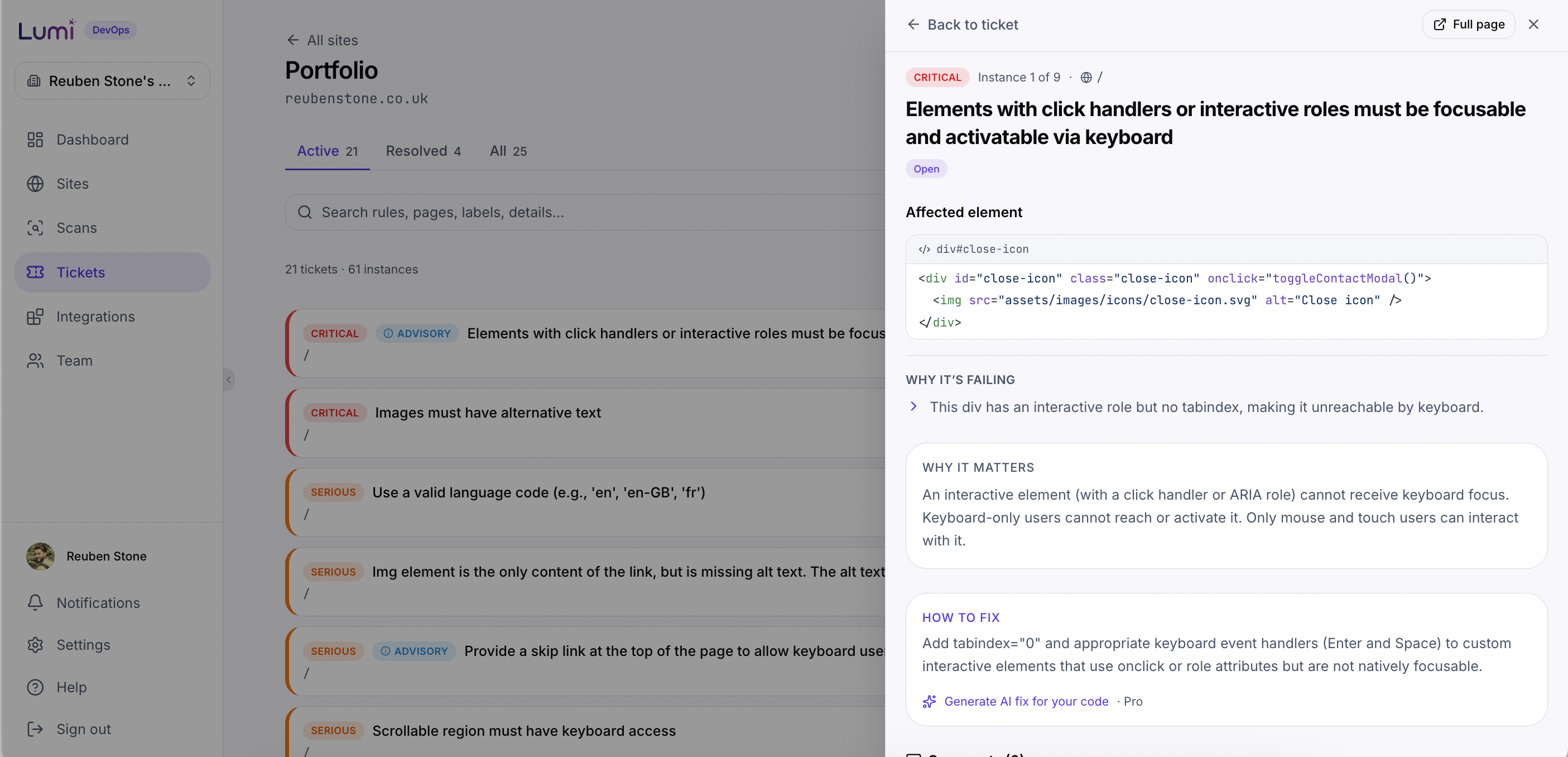
Task: Click the back arrow next to All sites
Action: (293, 40)
